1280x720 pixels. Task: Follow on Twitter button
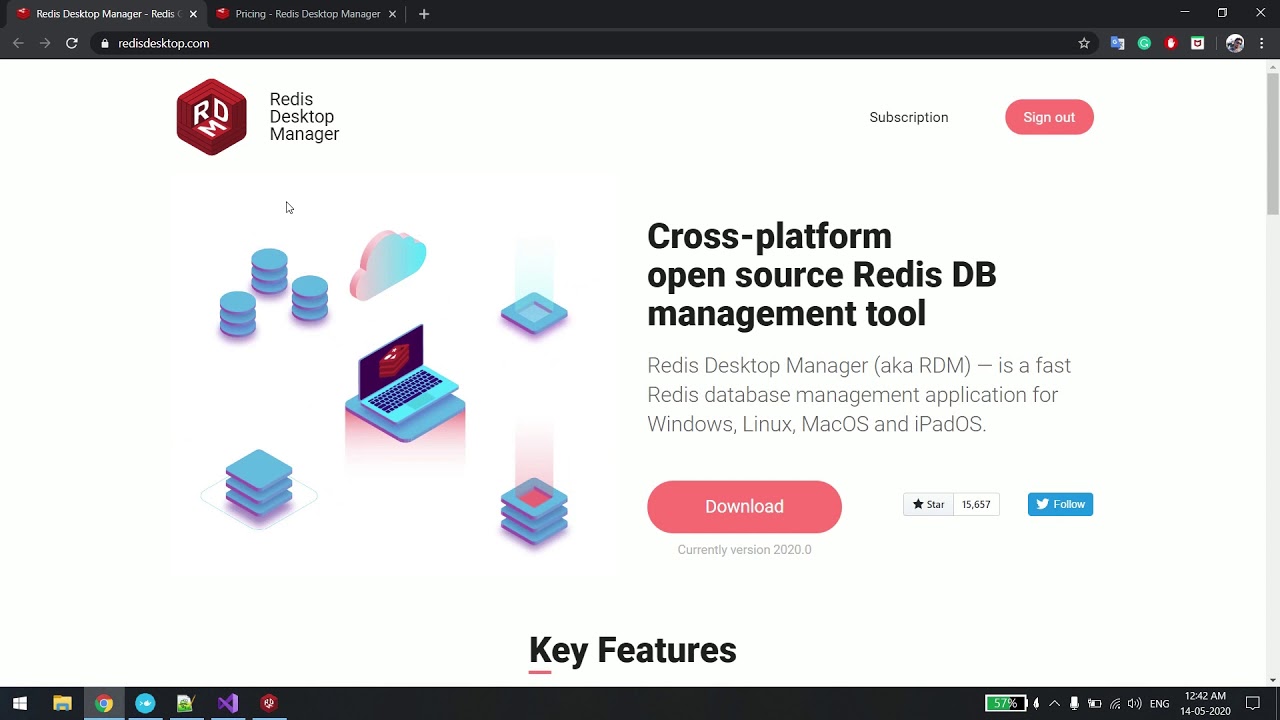click(x=1060, y=504)
